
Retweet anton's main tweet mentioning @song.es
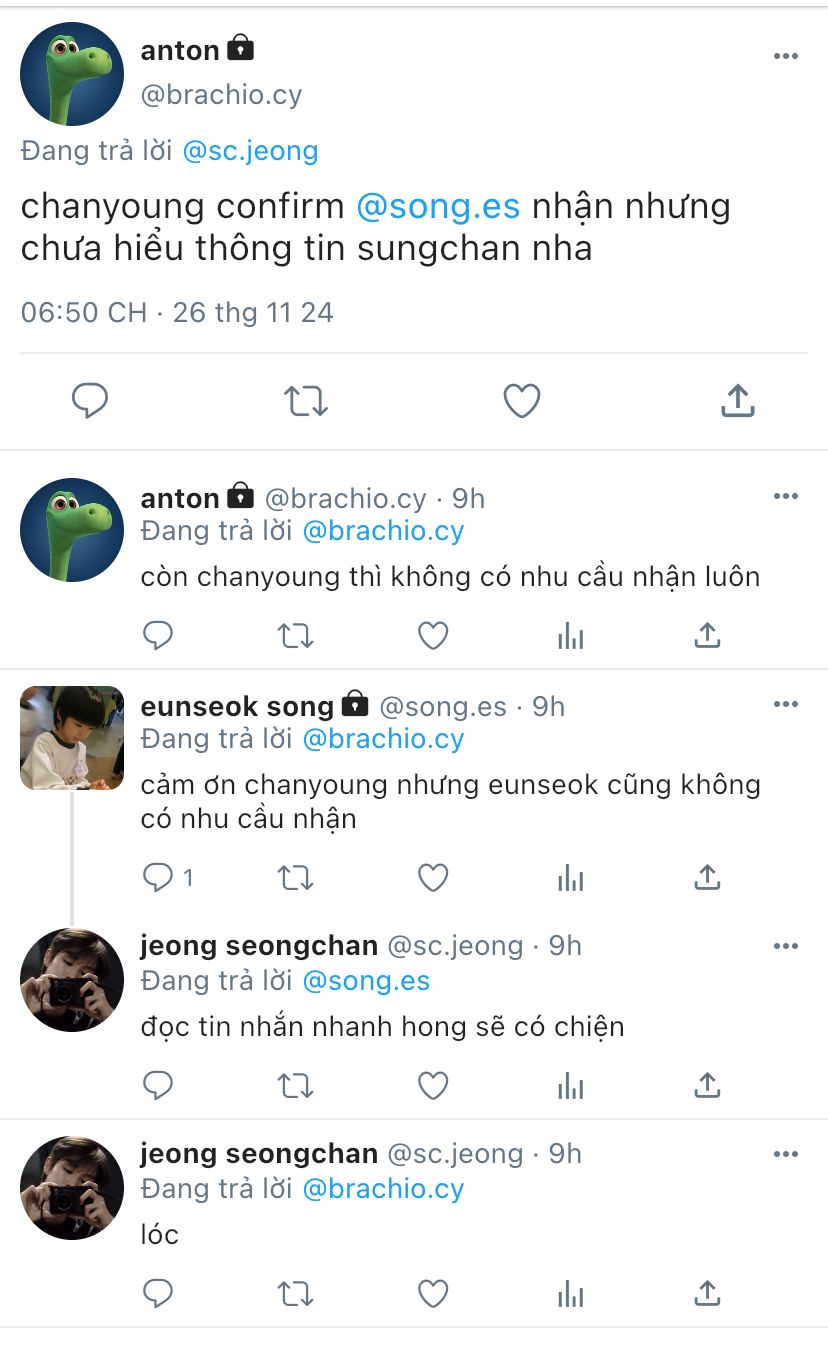305,401
